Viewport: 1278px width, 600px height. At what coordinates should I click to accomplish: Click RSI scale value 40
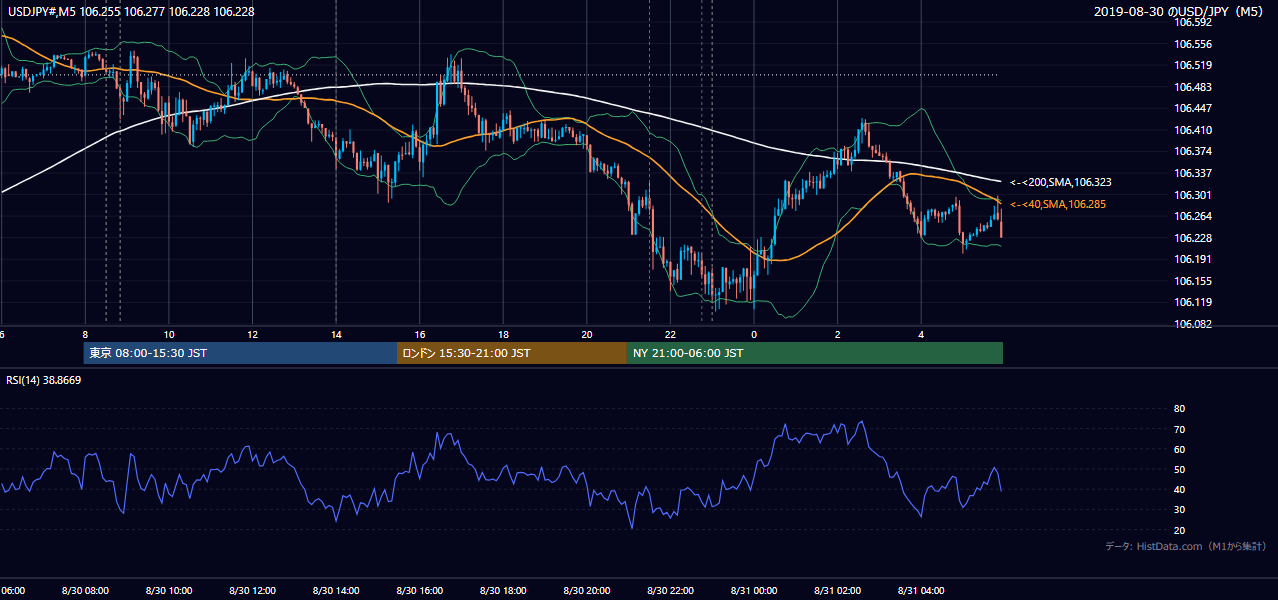pos(1179,489)
